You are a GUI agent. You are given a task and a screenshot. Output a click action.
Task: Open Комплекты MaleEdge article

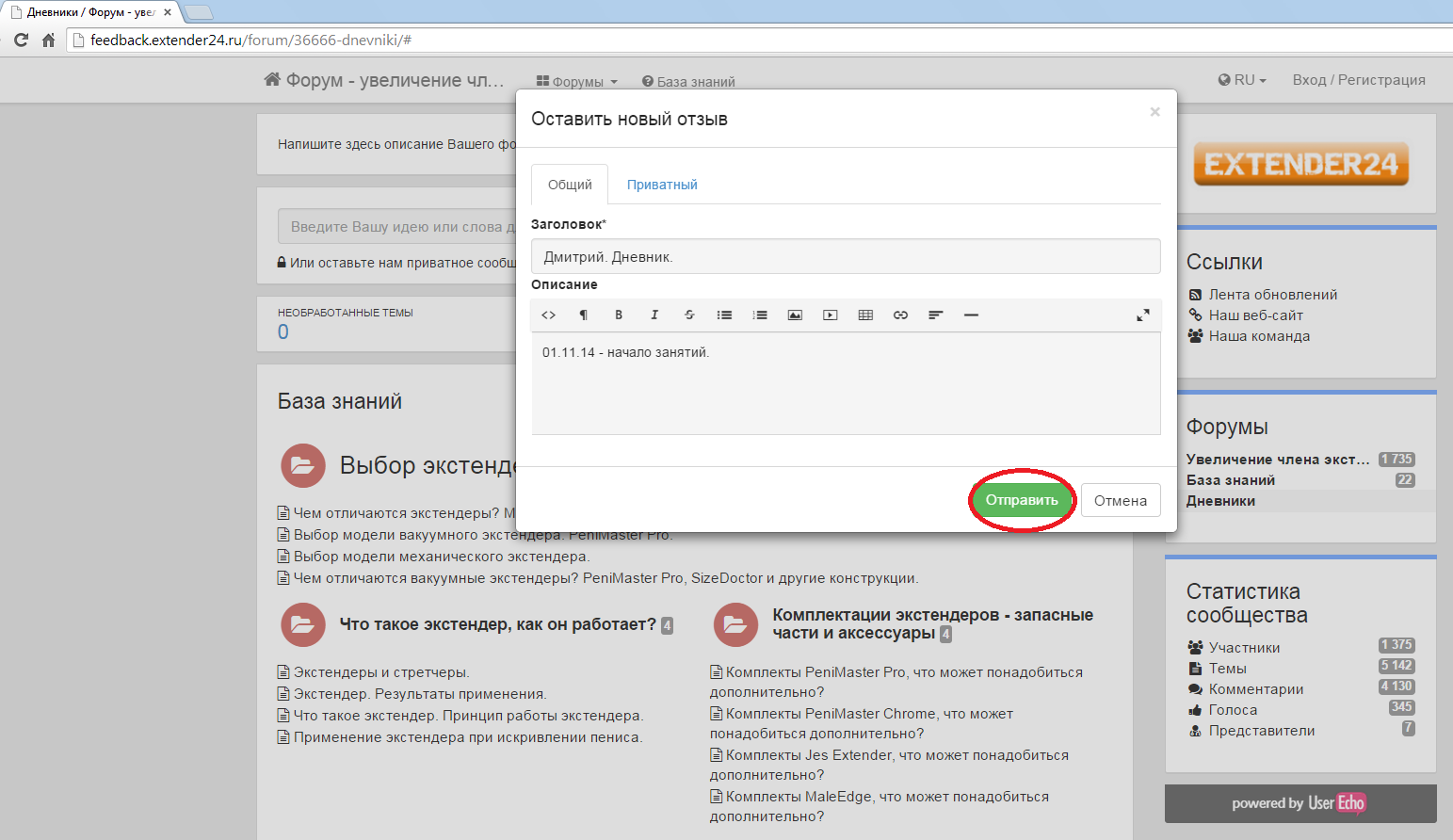[880, 806]
